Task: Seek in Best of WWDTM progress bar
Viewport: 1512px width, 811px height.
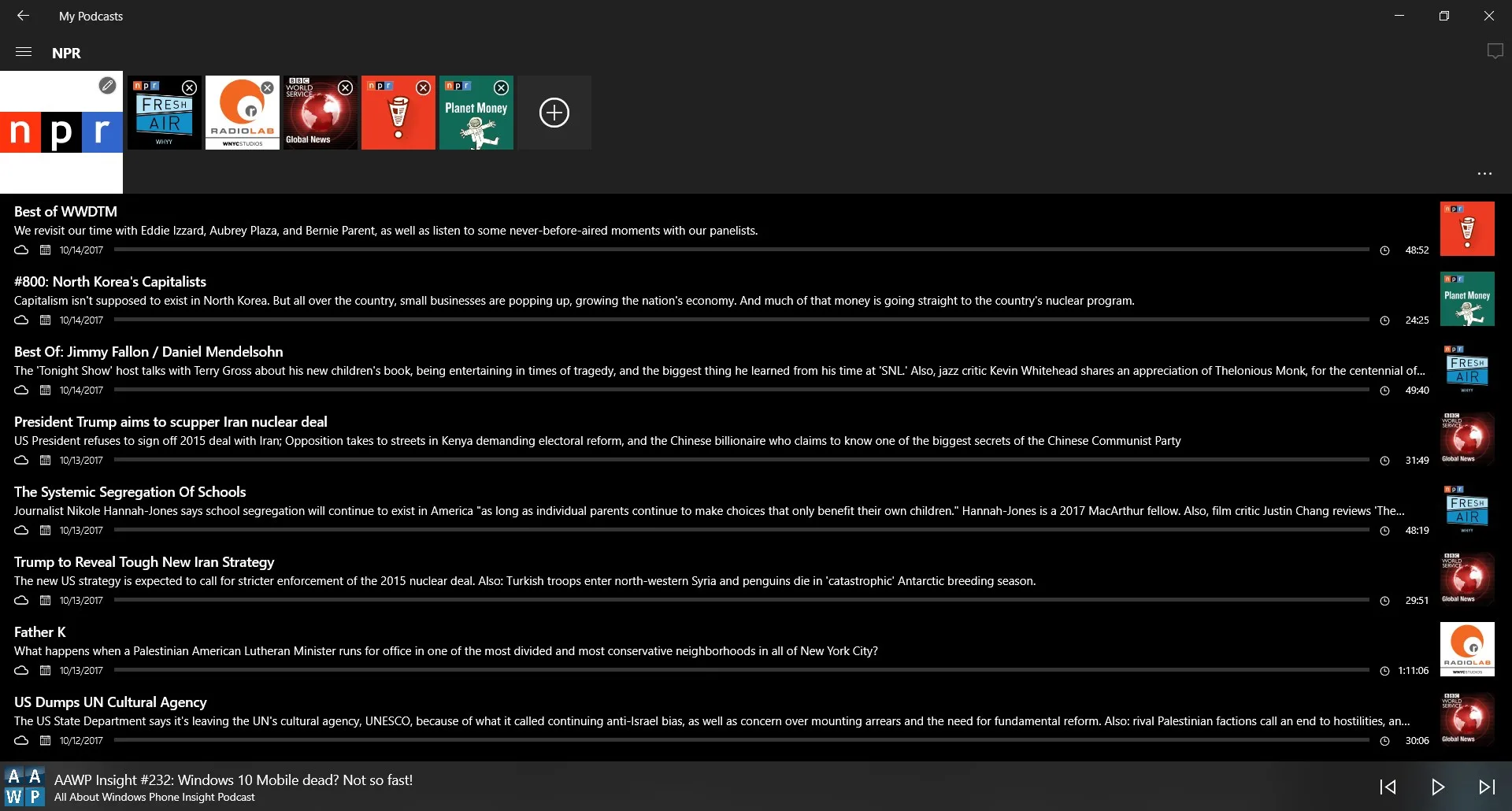Action: click(x=741, y=250)
